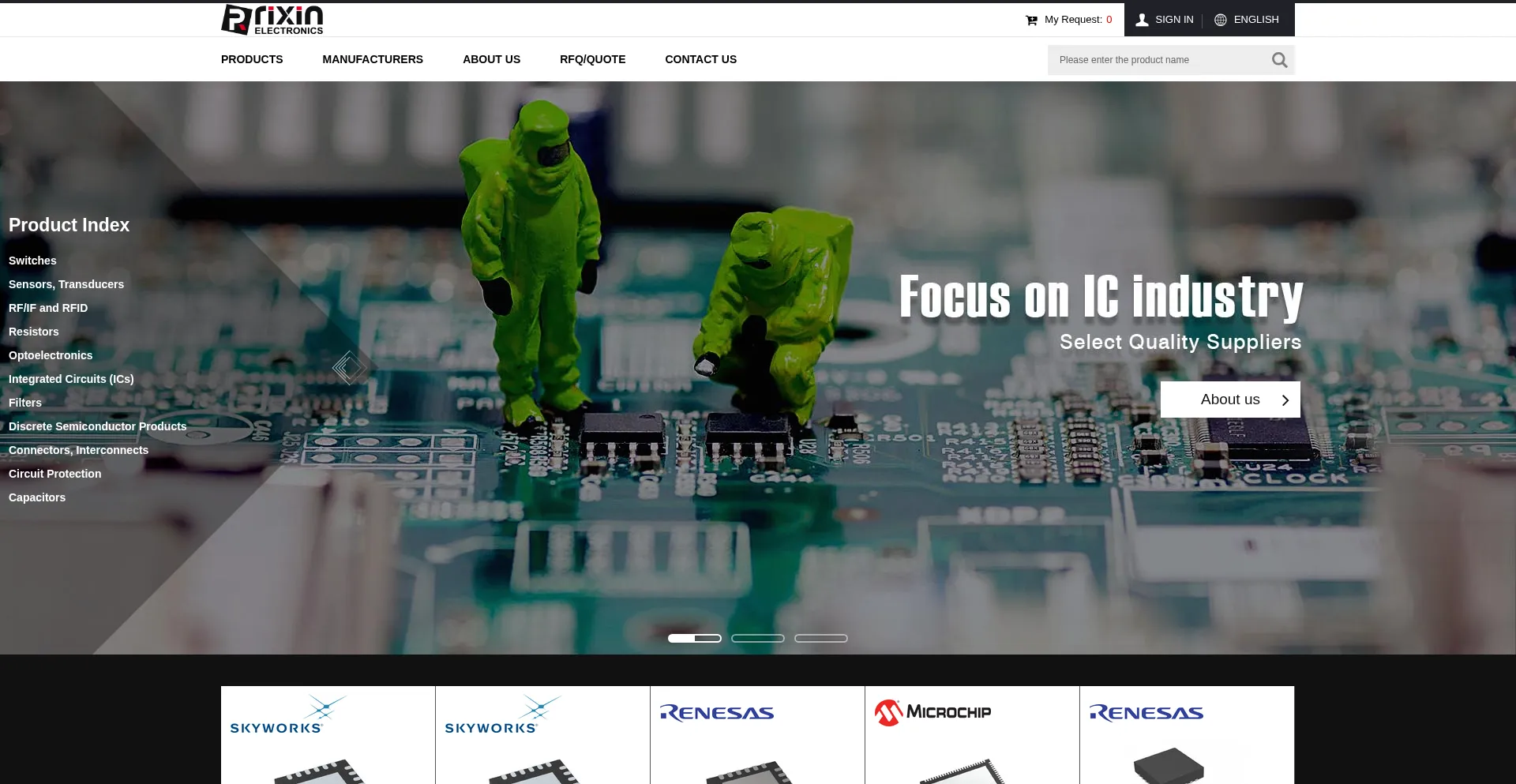Focus the product name search field
1516x784 pixels.
(x=1159, y=60)
